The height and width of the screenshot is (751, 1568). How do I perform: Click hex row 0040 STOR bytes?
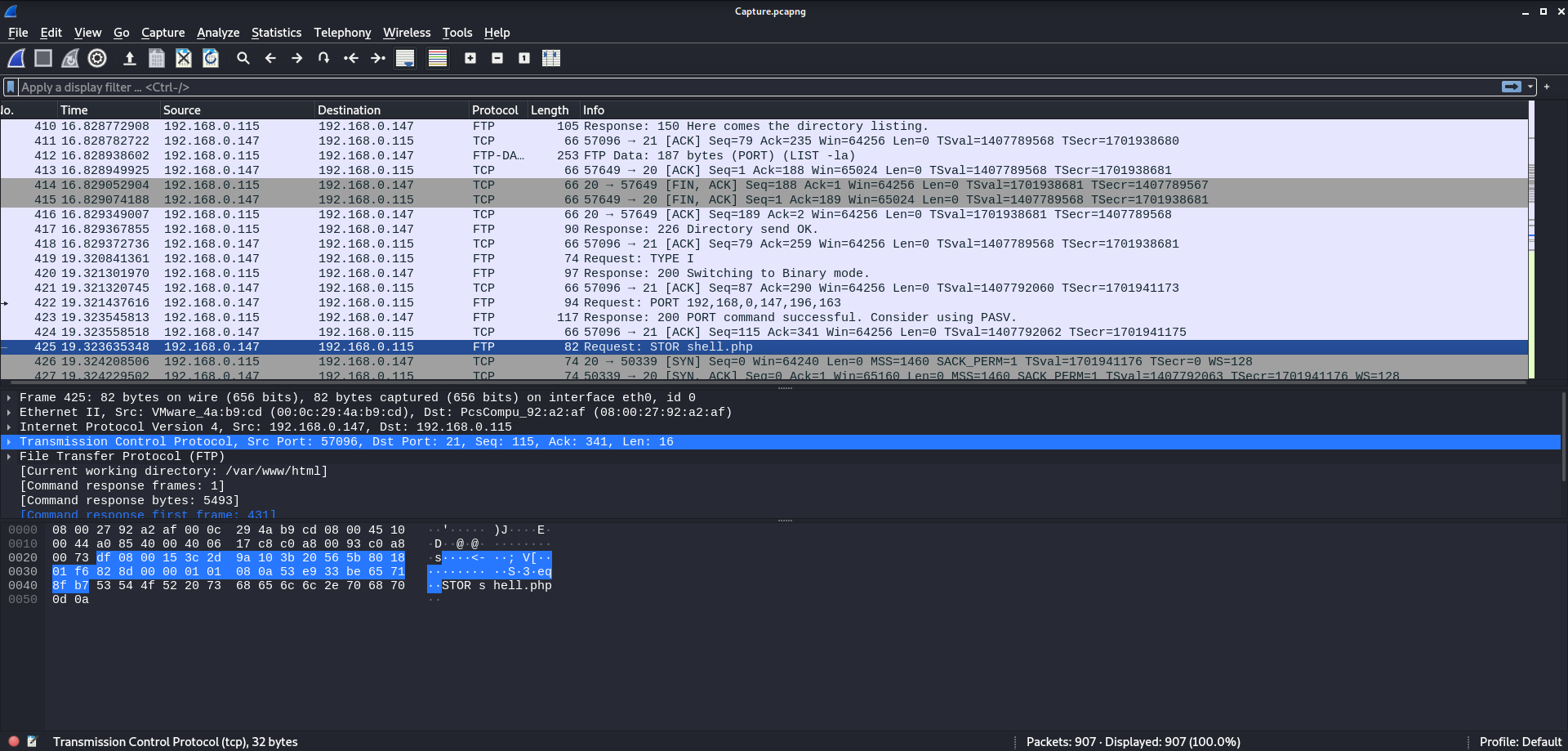tap(229, 585)
